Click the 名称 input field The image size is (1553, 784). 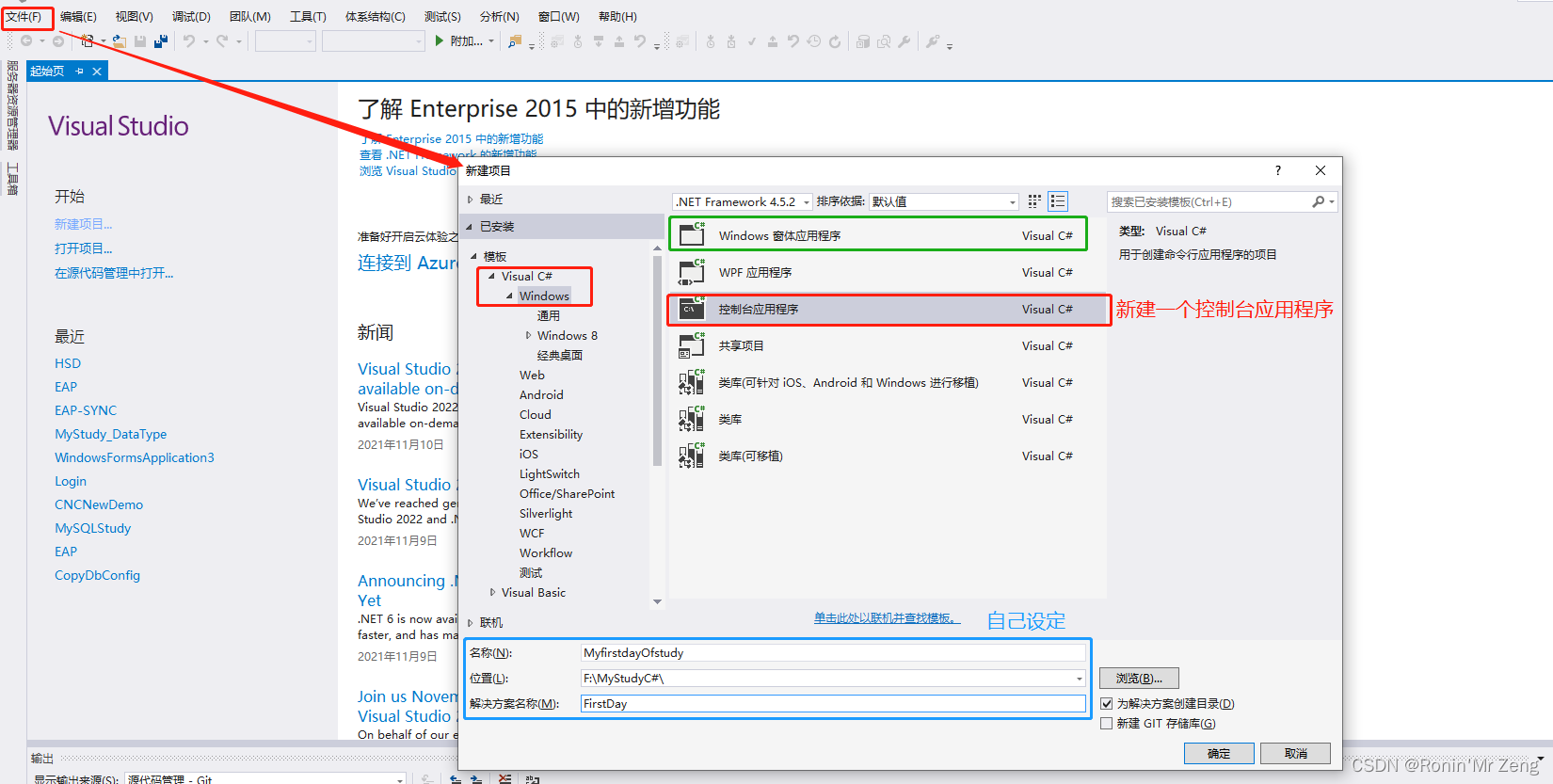pyautogui.click(x=833, y=653)
